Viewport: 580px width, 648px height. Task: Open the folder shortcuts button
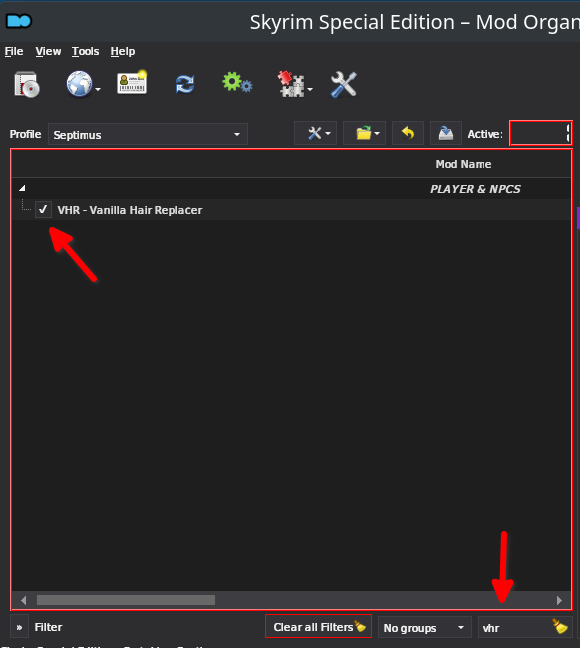point(364,133)
